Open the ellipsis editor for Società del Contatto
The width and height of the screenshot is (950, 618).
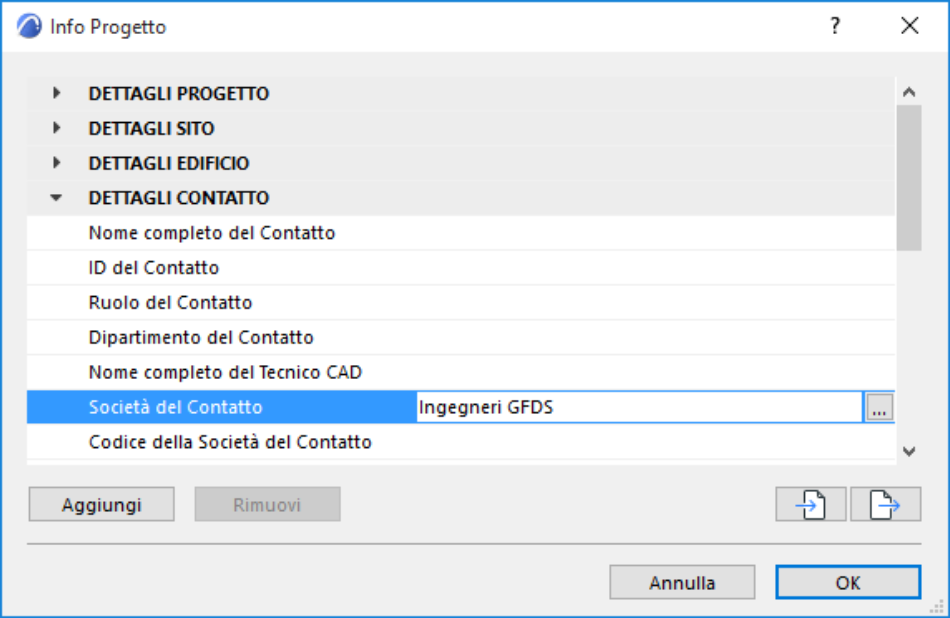point(878,406)
